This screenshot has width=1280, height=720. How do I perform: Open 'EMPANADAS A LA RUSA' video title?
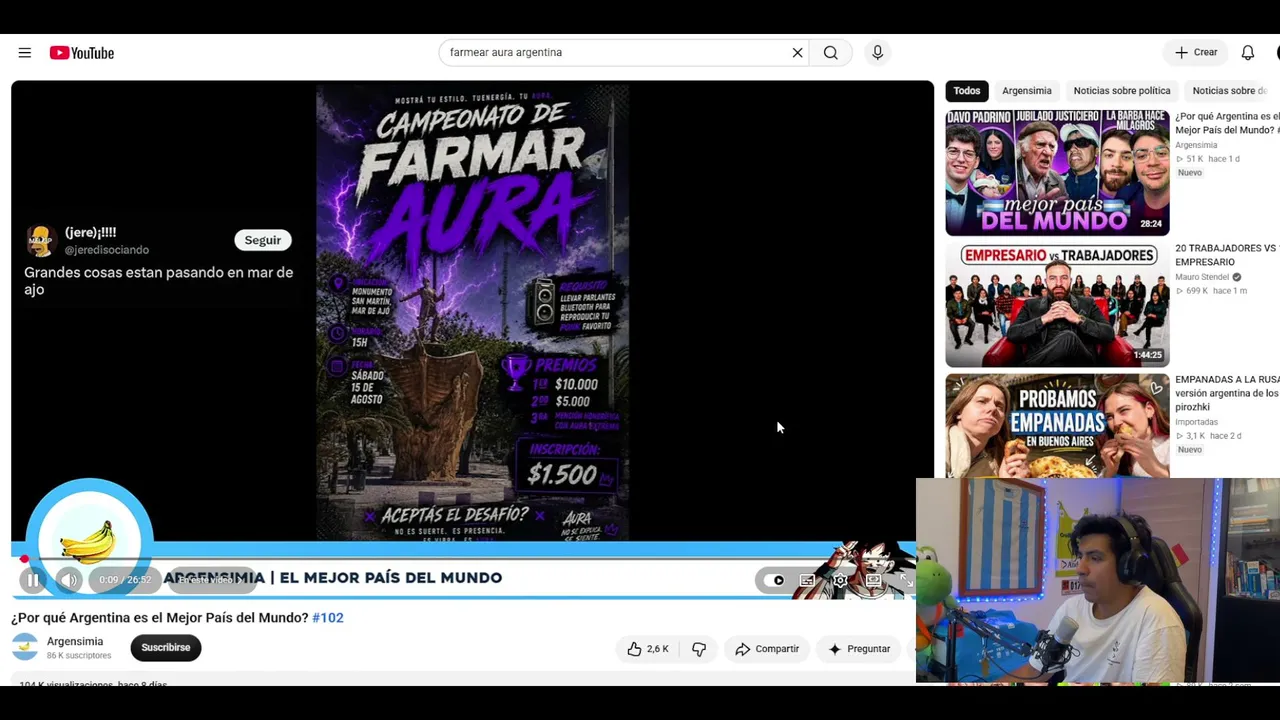(x=1227, y=393)
